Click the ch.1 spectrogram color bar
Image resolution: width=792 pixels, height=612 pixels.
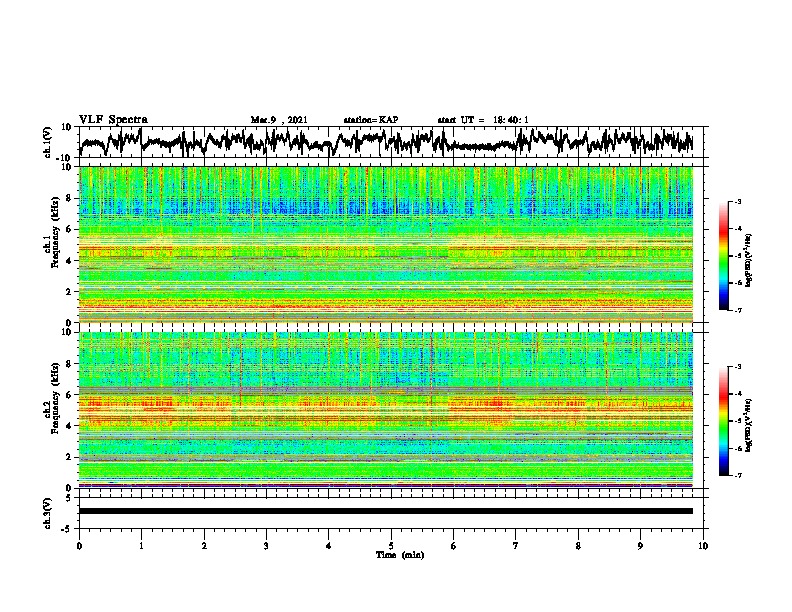723,256
